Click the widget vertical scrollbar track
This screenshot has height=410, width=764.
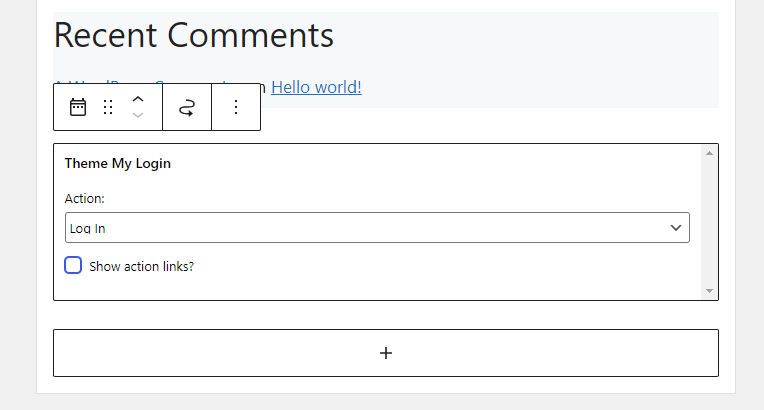[709, 222]
